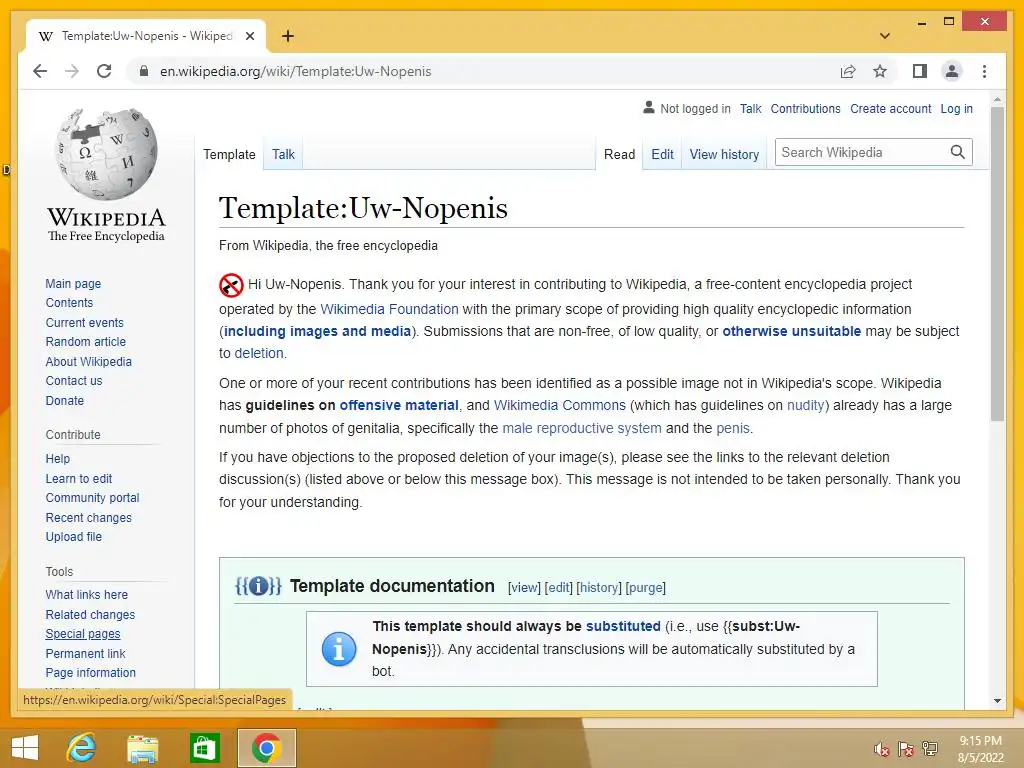Open Windows Store from taskbar
The width and height of the screenshot is (1024, 768).
[204, 748]
